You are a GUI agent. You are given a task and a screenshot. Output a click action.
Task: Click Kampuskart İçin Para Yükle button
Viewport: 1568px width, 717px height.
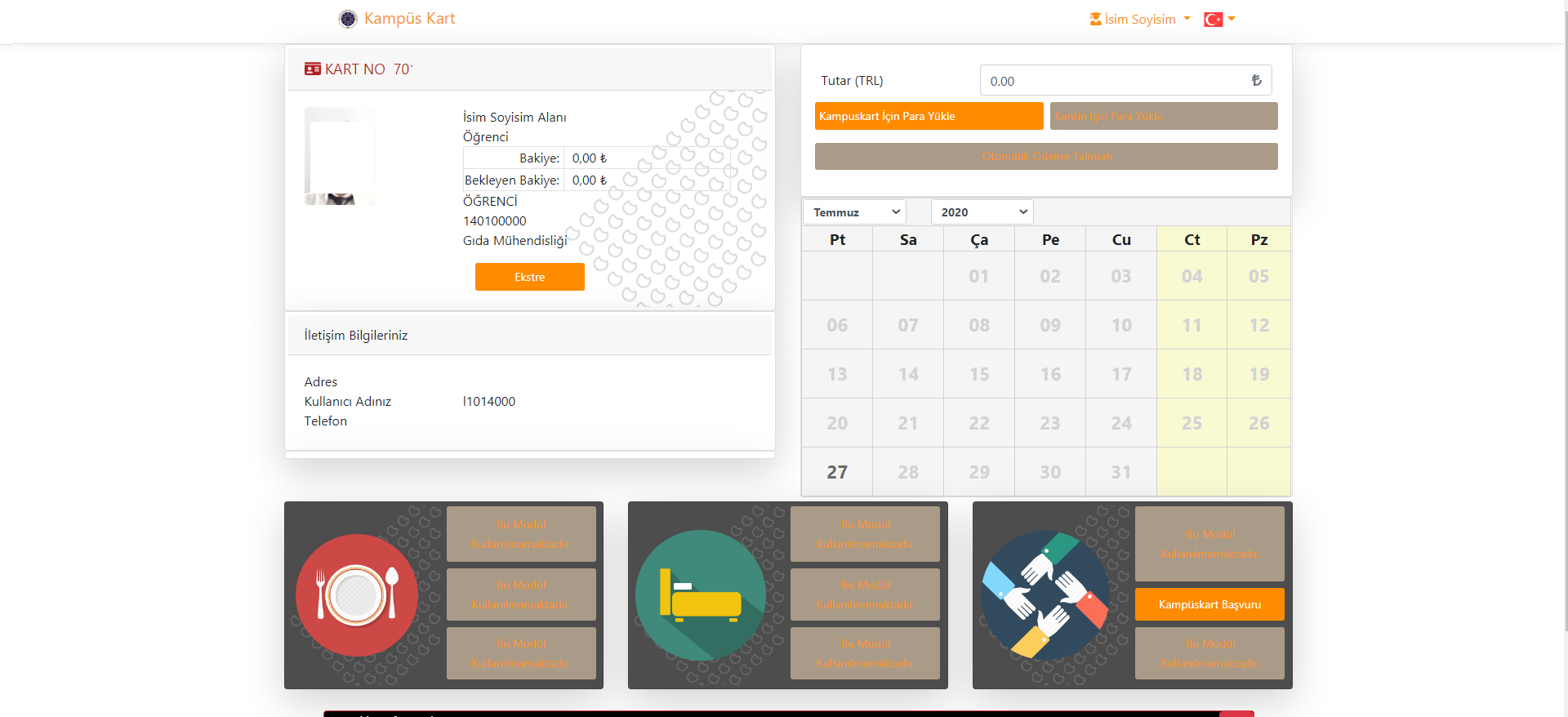coord(929,116)
